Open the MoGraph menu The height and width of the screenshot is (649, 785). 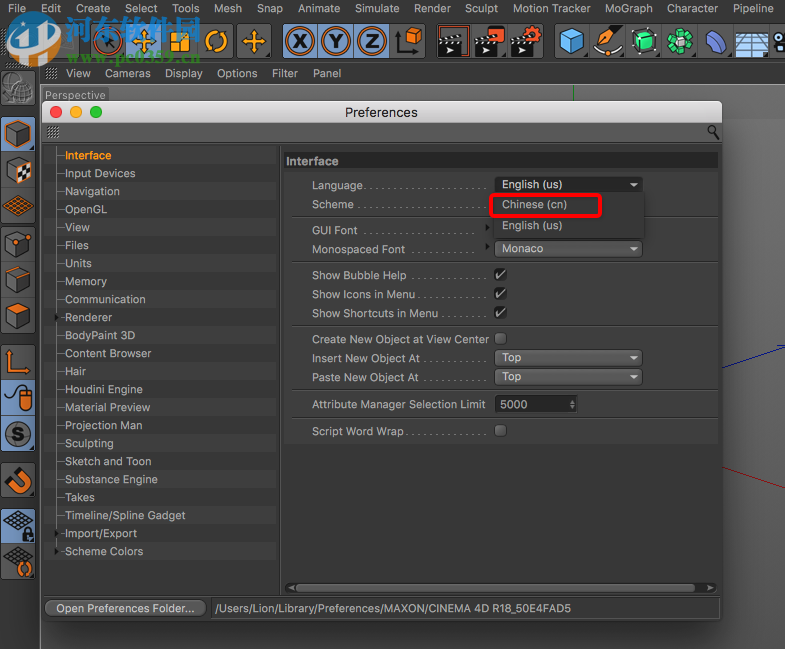point(628,9)
